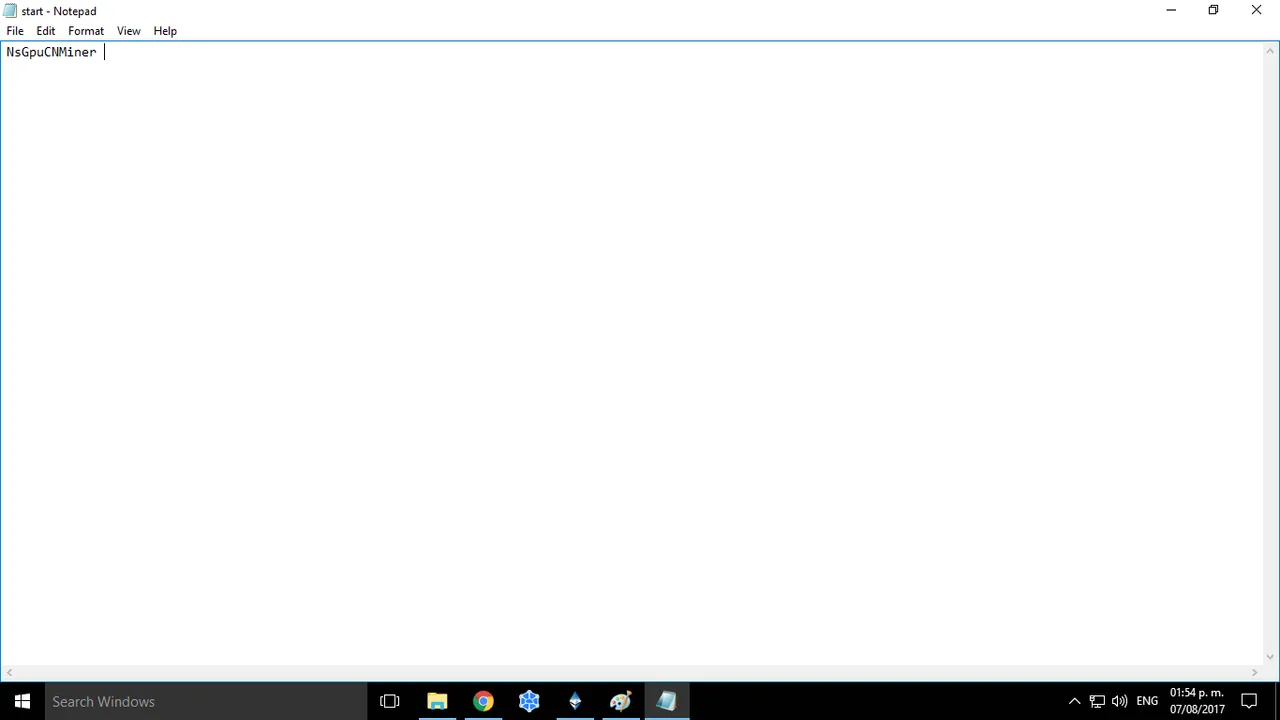Click the NsGpuCNMiner text in the editor
Viewport: 1280px width, 720px height.
coord(51,52)
